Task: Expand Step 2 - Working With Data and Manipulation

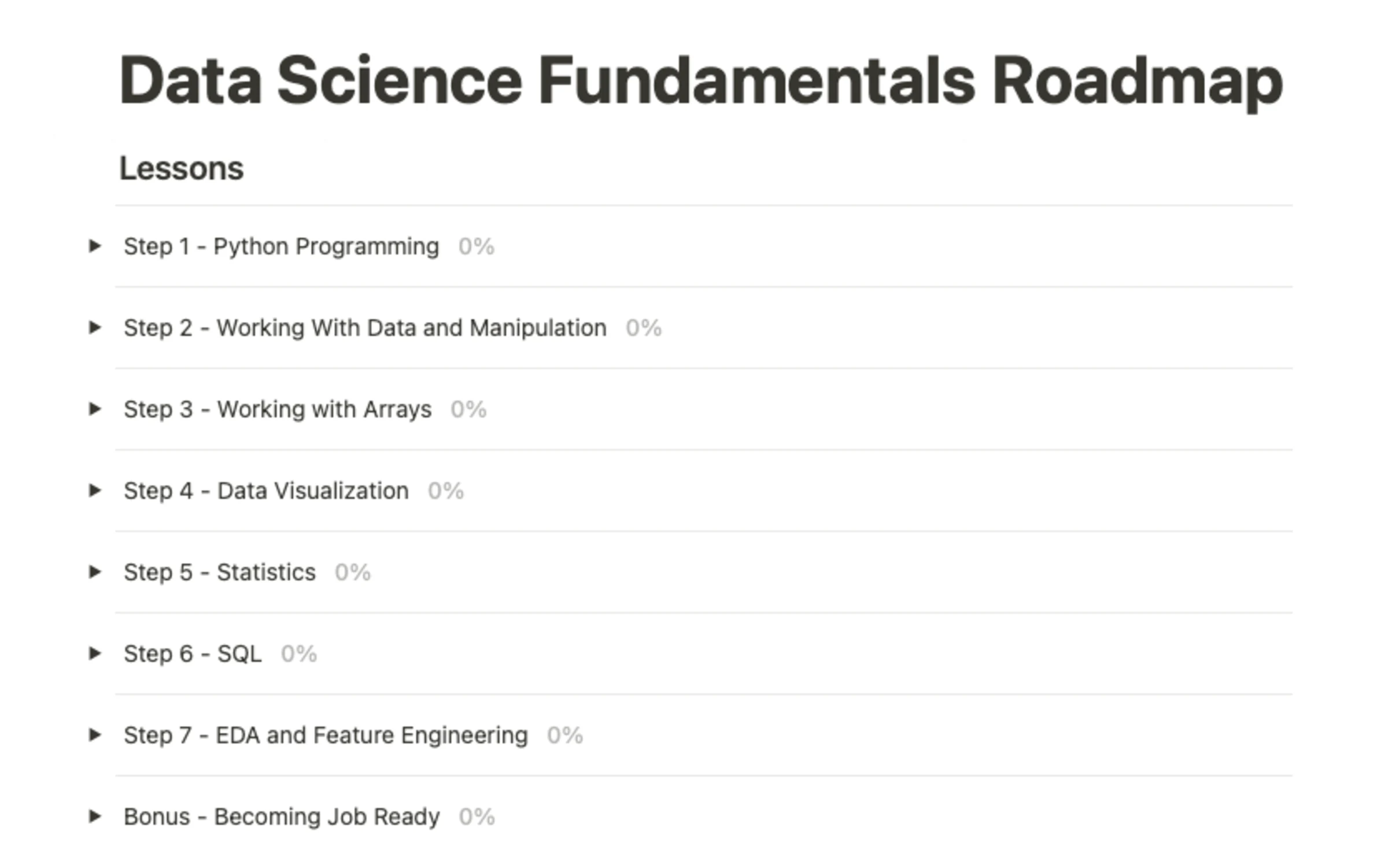Action: point(97,329)
